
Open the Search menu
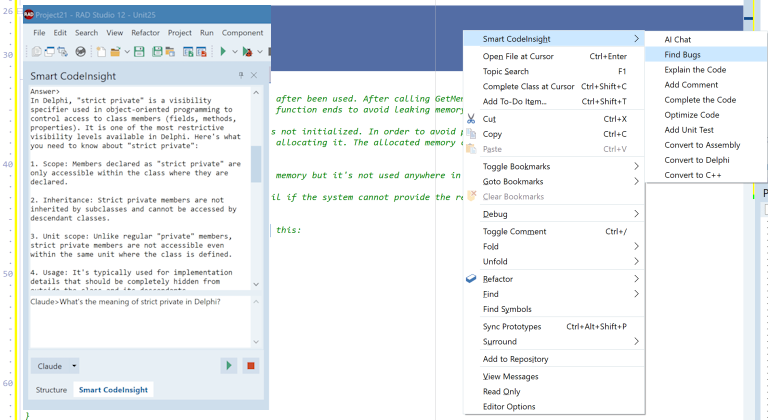point(86,33)
